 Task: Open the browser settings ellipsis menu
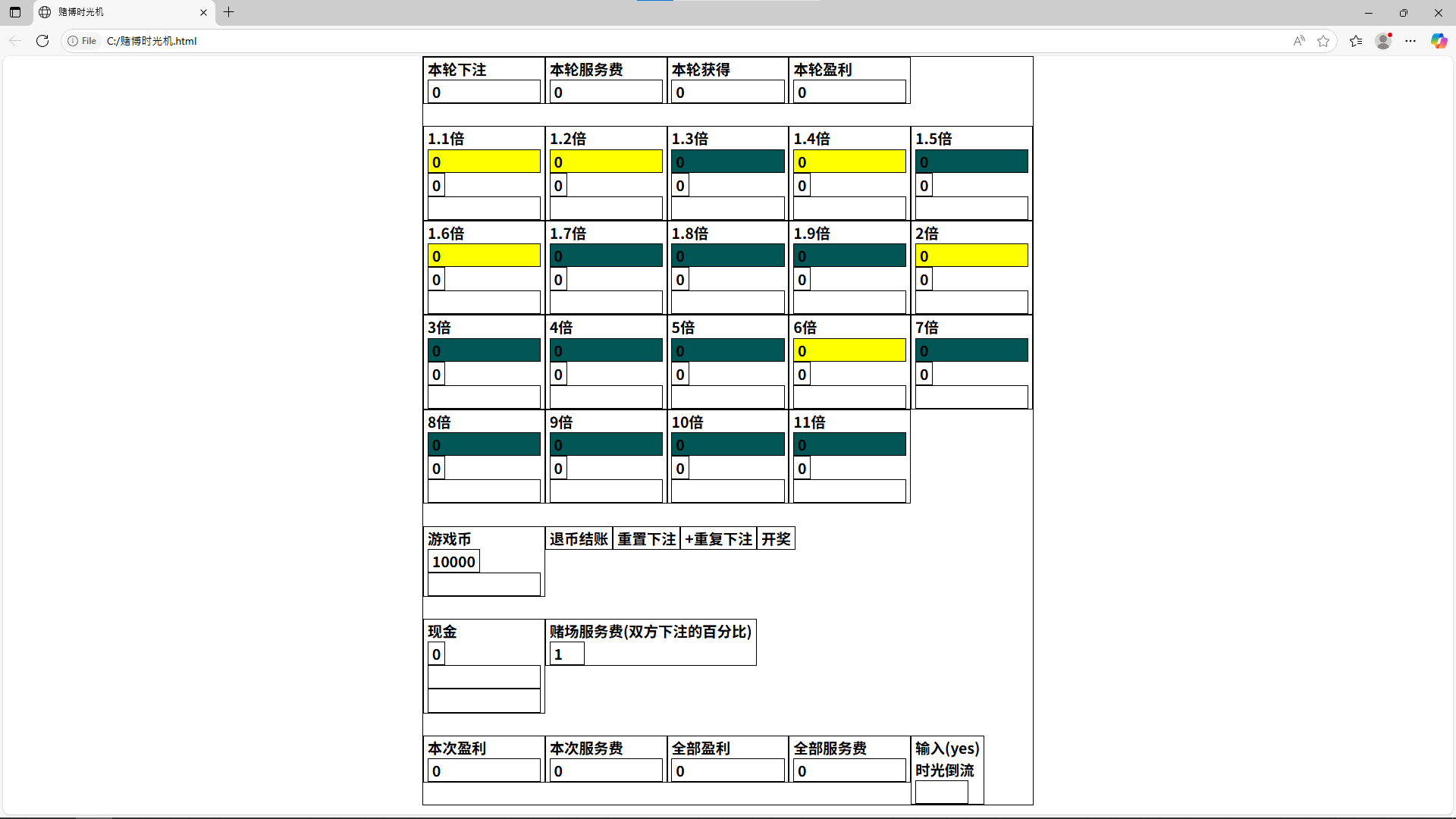pyautogui.click(x=1410, y=41)
